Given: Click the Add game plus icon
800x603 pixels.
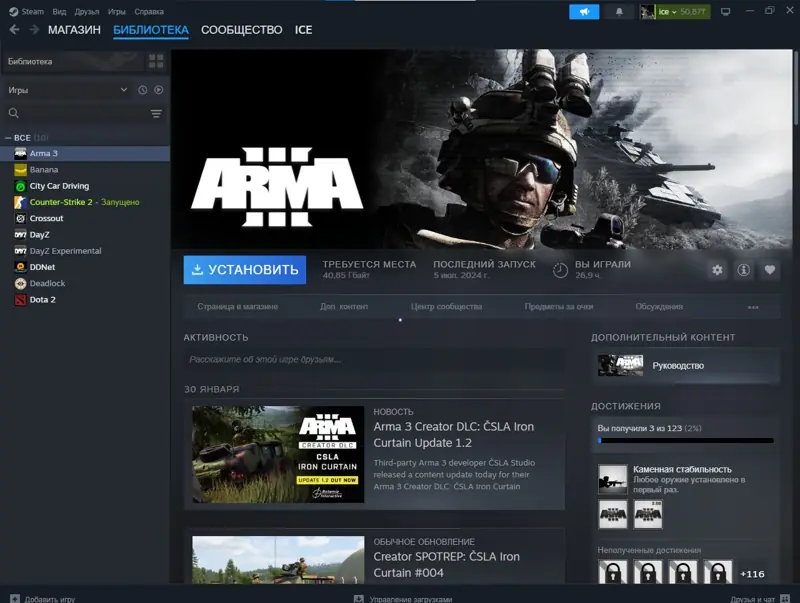Looking at the screenshot, I should 15,598.
